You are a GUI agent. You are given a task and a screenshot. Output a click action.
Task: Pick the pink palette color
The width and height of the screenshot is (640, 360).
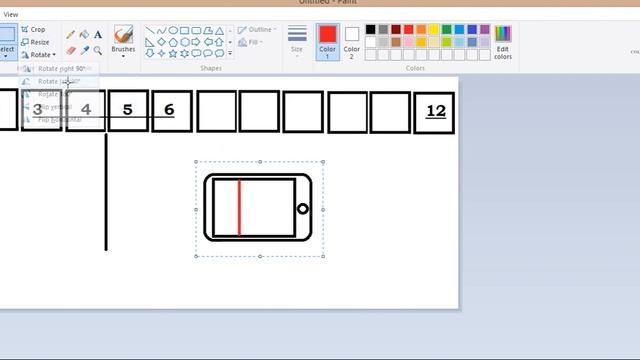point(409,42)
